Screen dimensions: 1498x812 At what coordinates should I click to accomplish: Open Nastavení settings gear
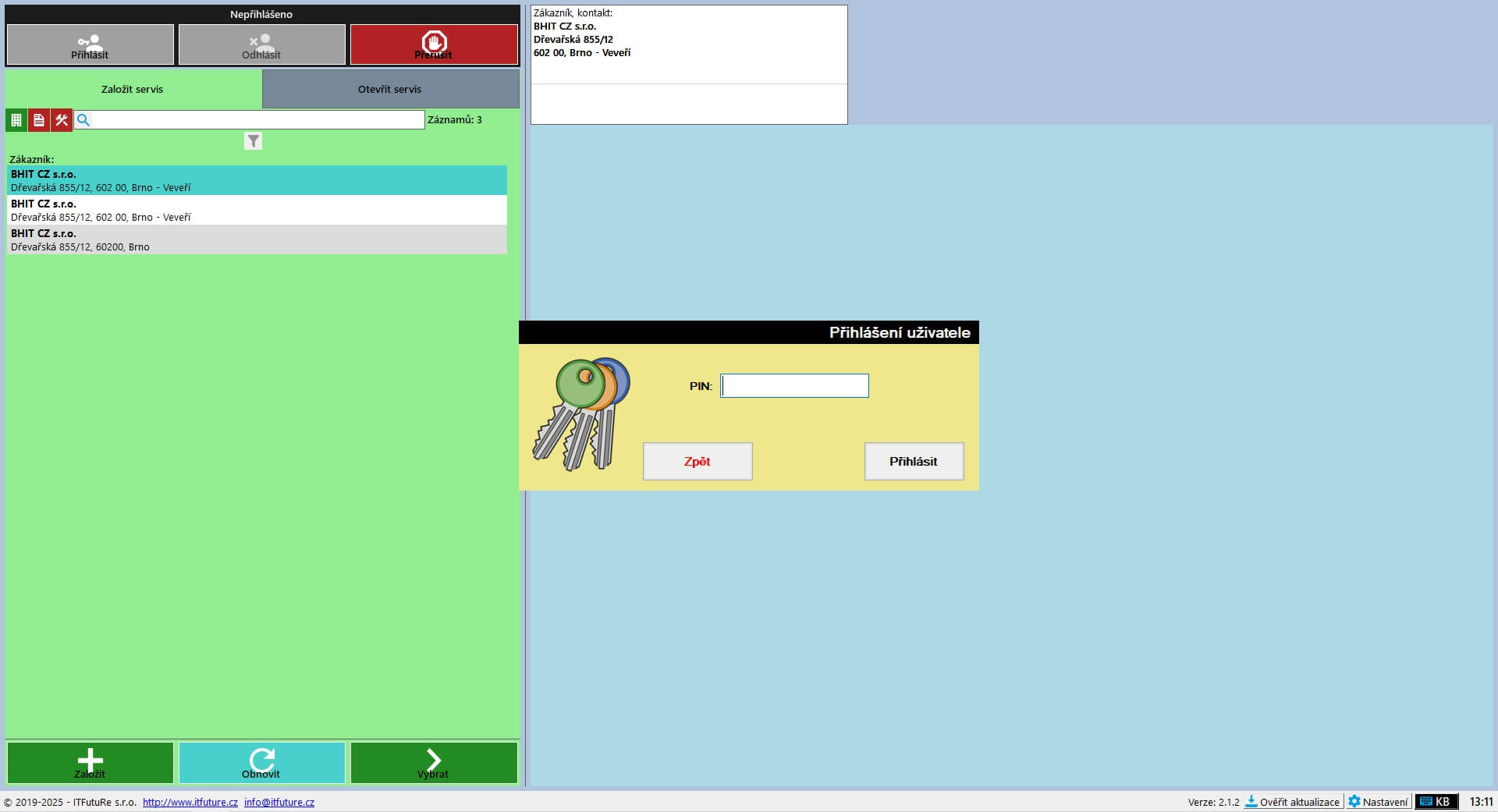tap(1378, 802)
